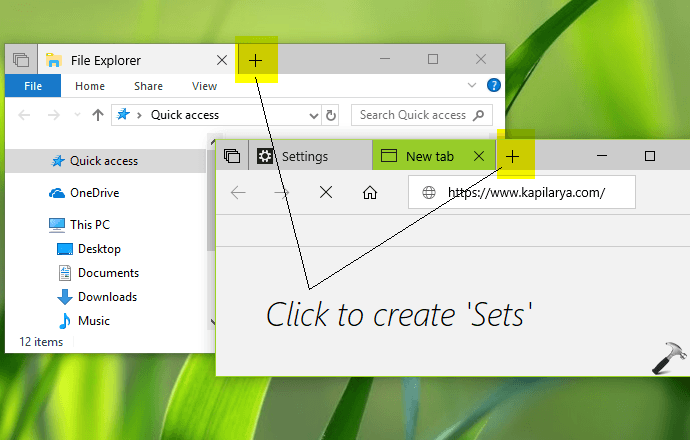Select Downloads in navigation pane
The image size is (690, 440).
[x=107, y=297]
